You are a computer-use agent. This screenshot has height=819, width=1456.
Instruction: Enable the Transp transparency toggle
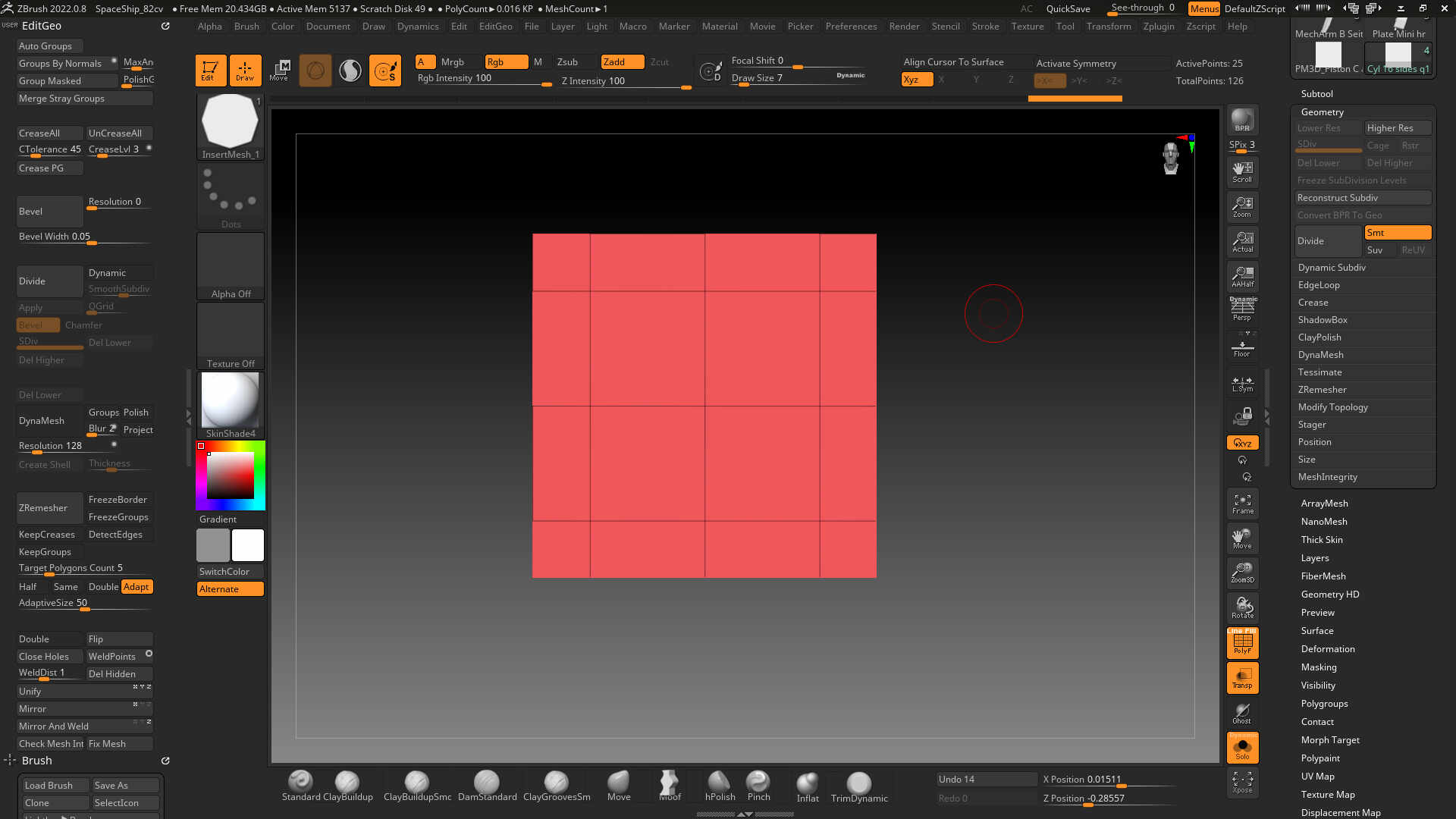click(x=1242, y=678)
